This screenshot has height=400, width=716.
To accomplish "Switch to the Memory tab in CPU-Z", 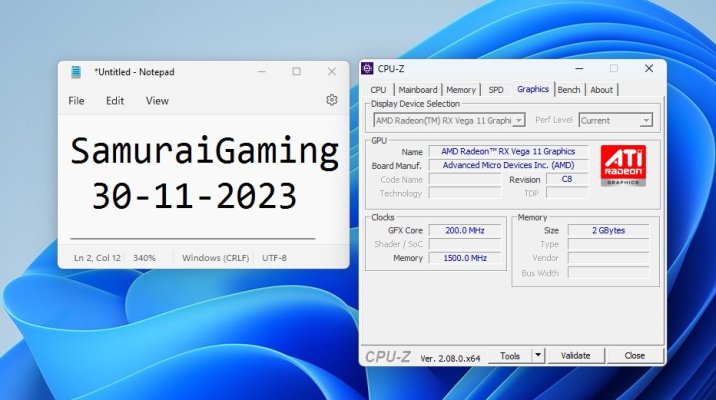I will (461, 90).
